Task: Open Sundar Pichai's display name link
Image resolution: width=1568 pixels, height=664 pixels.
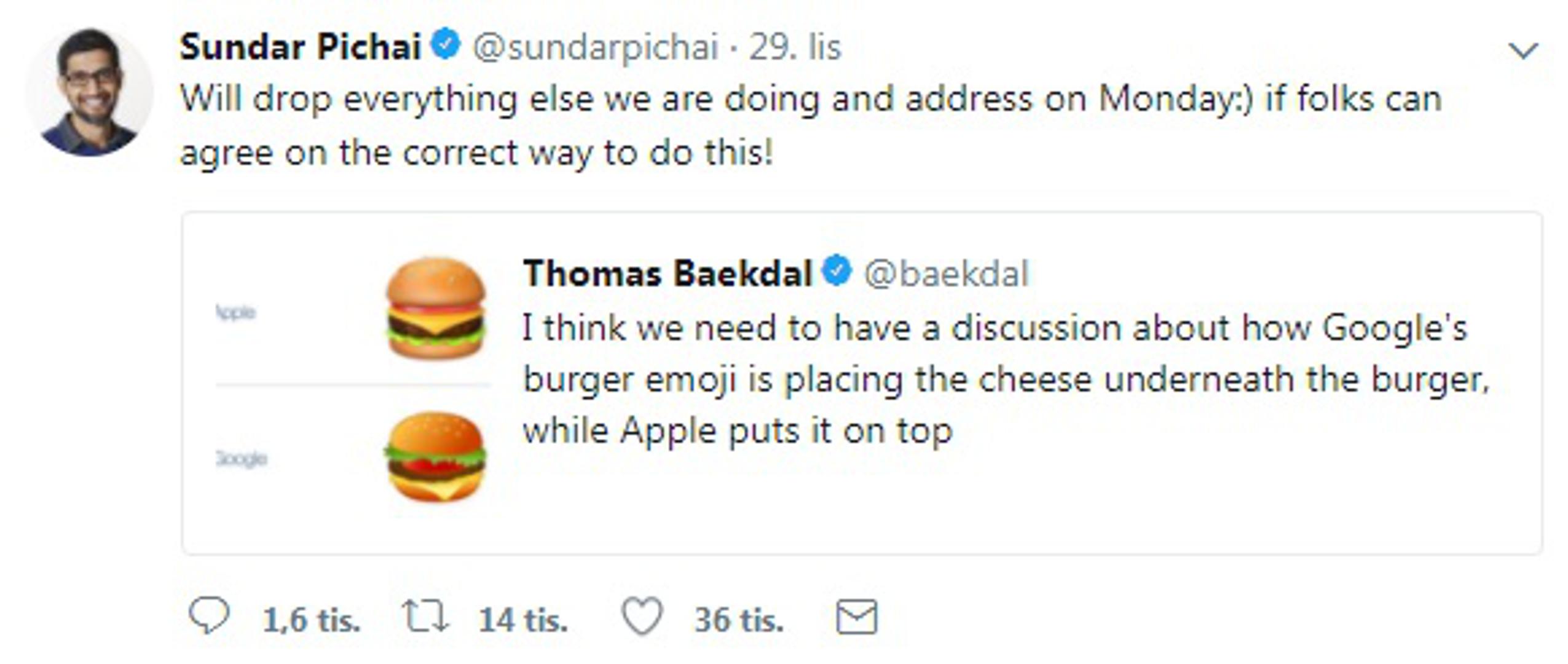Action: 300,47
